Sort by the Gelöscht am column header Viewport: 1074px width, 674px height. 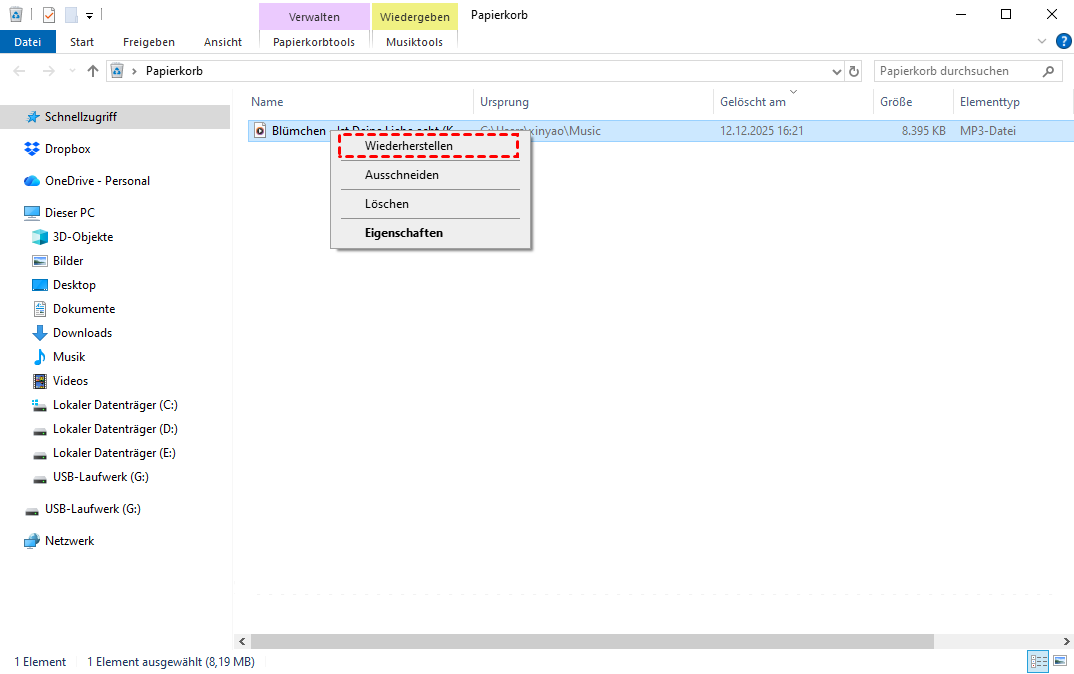point(753,102)
